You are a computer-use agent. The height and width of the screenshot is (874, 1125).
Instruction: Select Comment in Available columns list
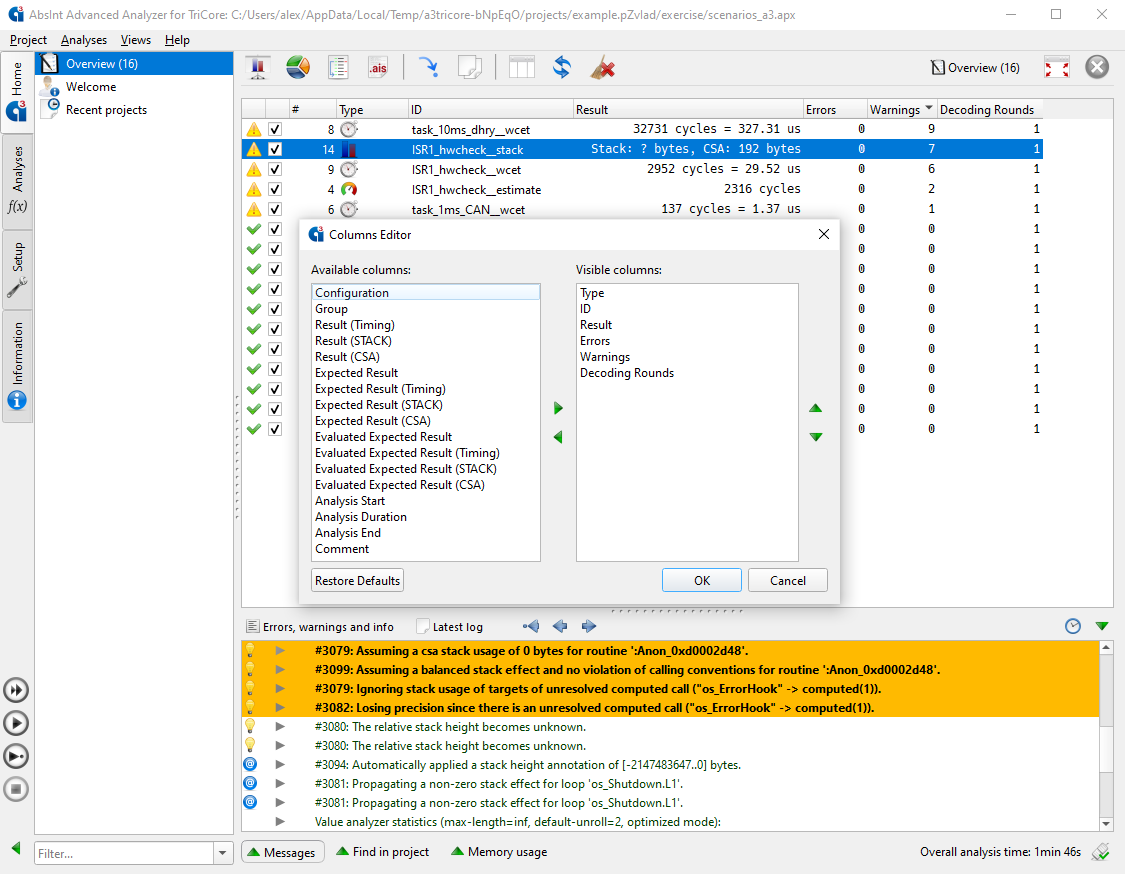point(425,549)
